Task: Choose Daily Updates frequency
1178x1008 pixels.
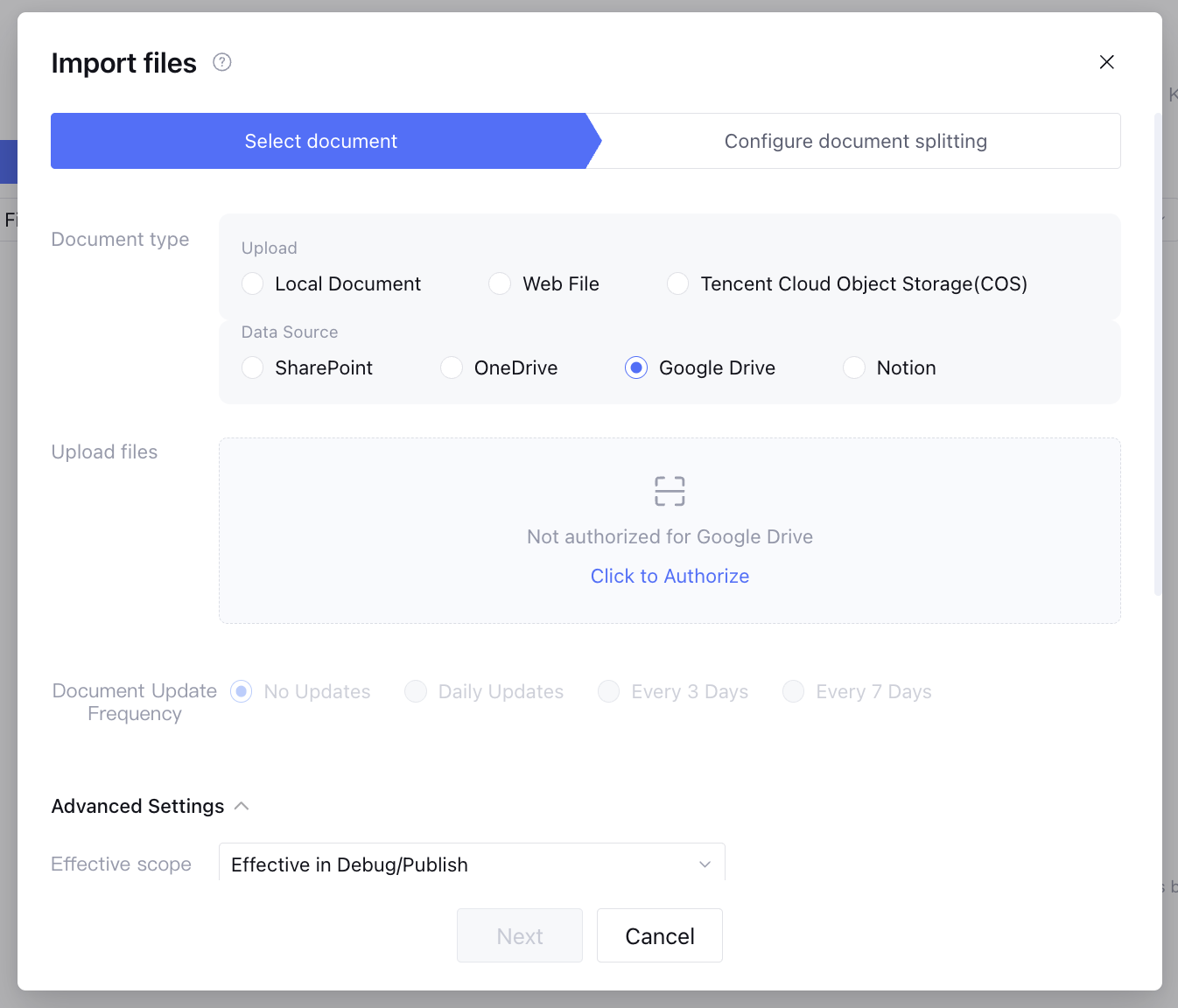Action: [x=416, y=691]
